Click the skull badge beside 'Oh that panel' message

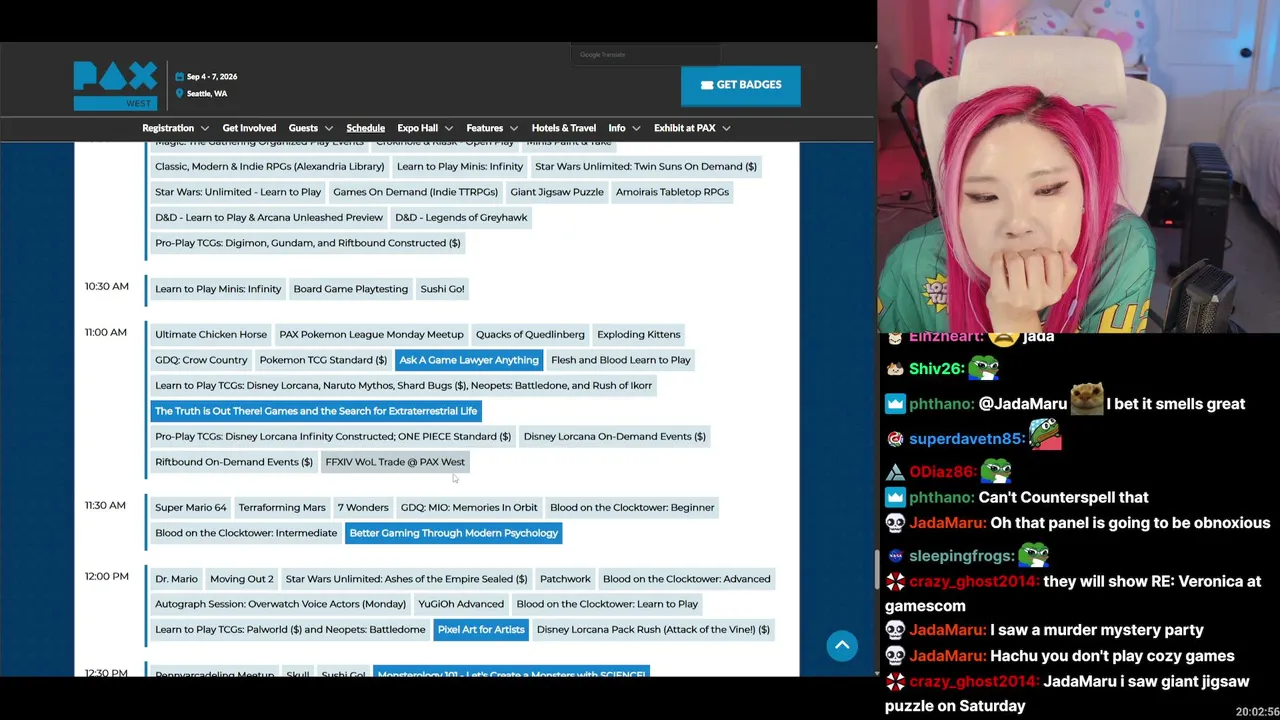(895, 523)
